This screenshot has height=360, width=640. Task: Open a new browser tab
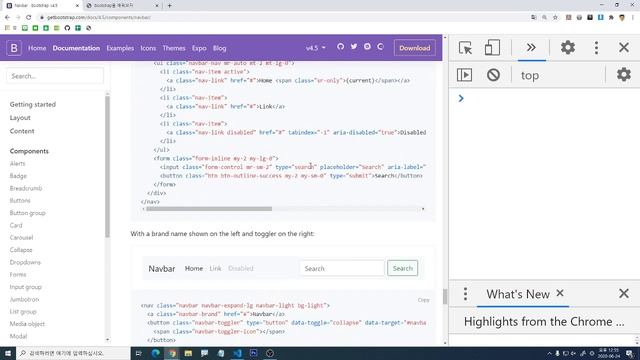(169, 6)
